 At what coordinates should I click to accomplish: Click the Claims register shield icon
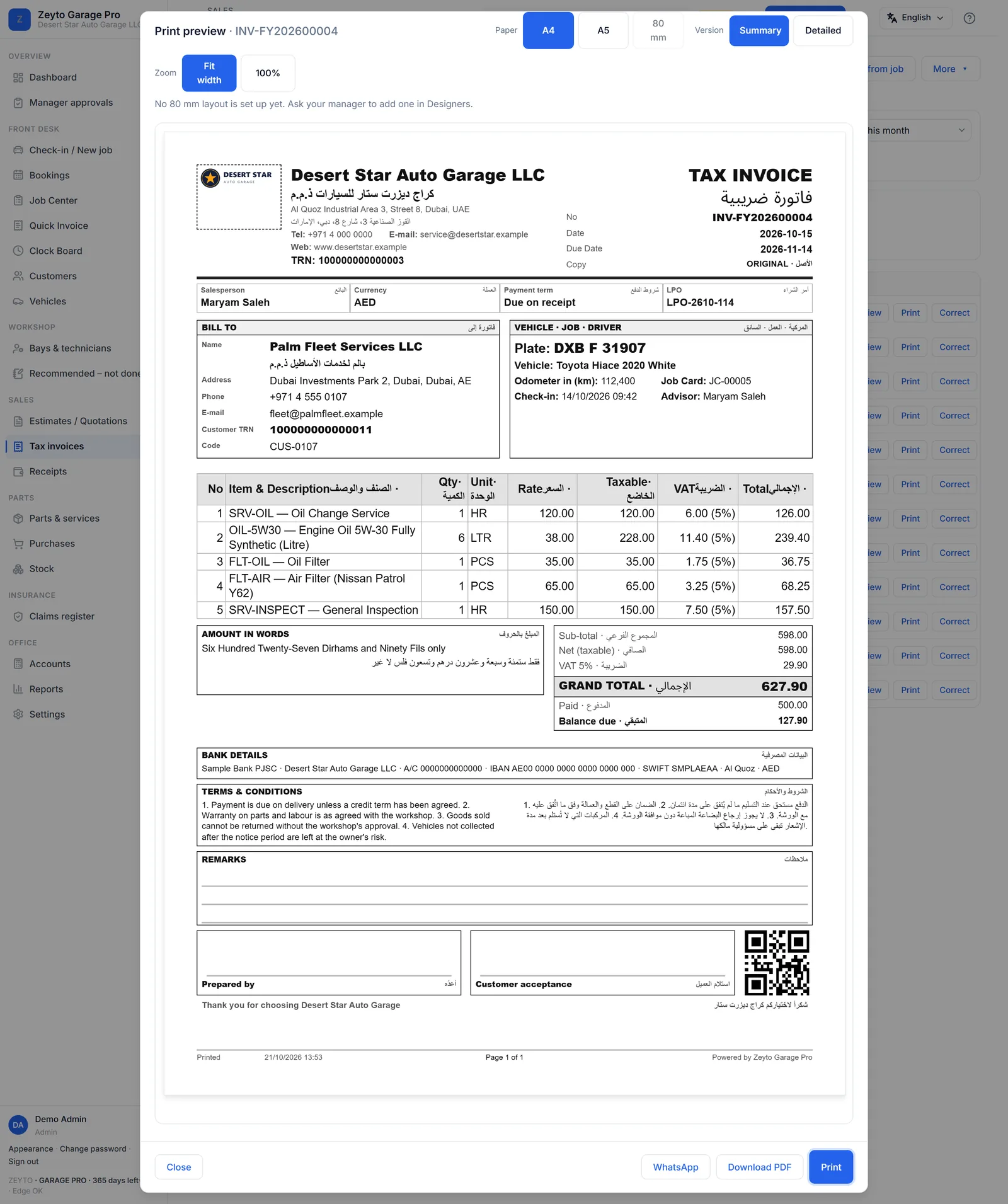pyautogui.click(x=18, y=616)
